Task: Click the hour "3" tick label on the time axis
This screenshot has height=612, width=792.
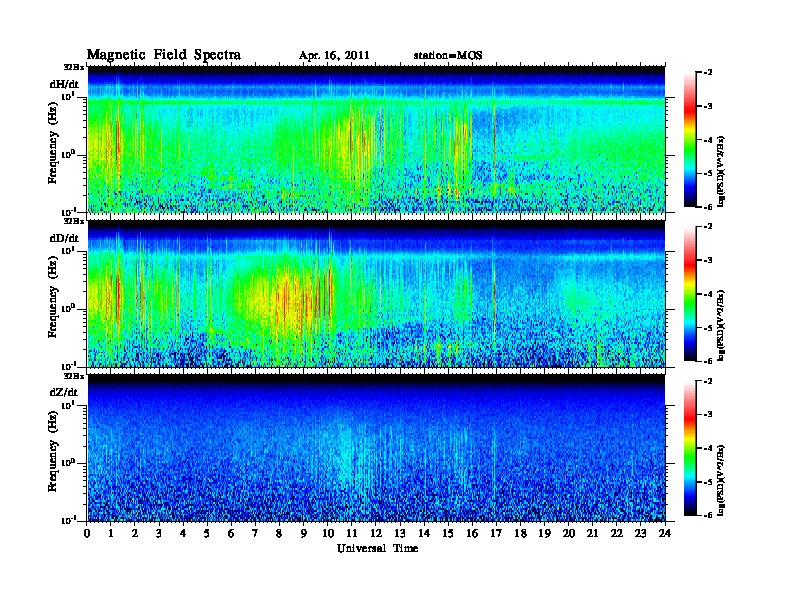Action: coord(159,533)
